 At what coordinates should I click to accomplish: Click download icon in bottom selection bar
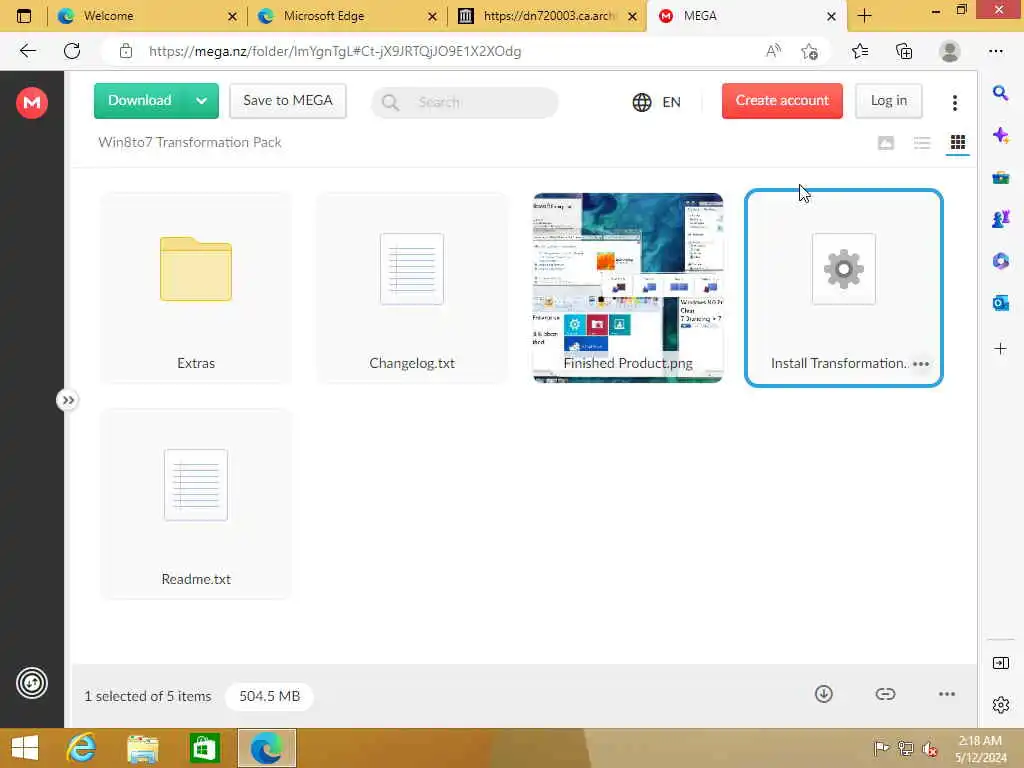point(824,694)
